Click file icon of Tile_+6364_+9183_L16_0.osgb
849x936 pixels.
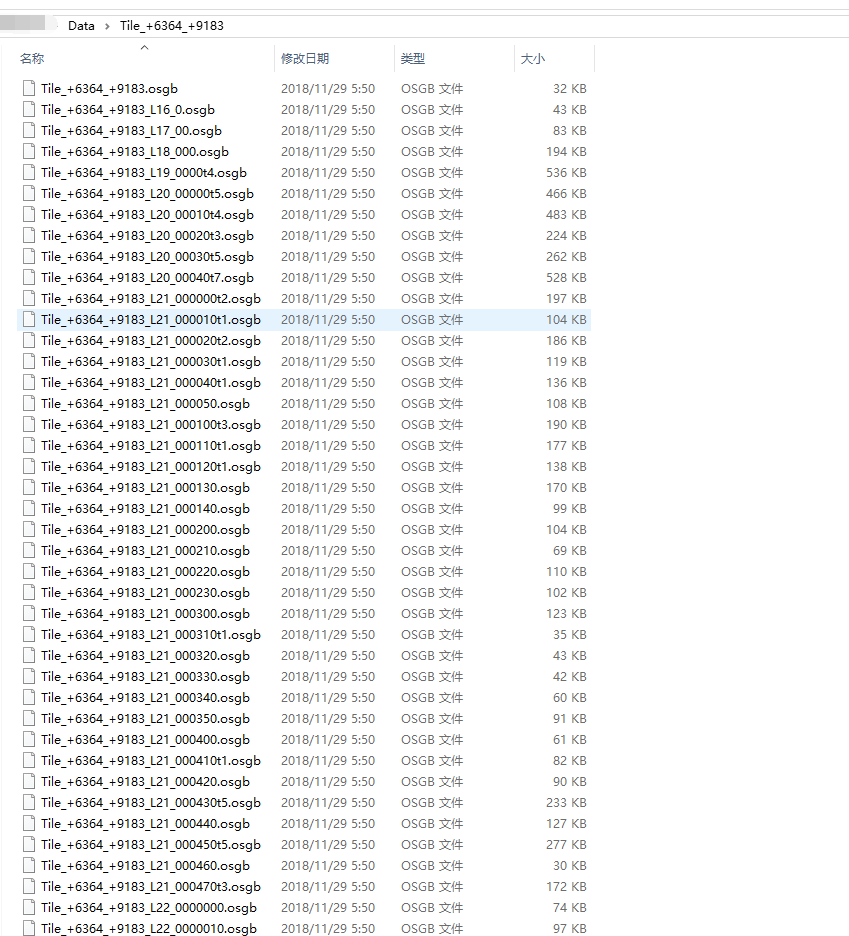click(x=29, y=110)
